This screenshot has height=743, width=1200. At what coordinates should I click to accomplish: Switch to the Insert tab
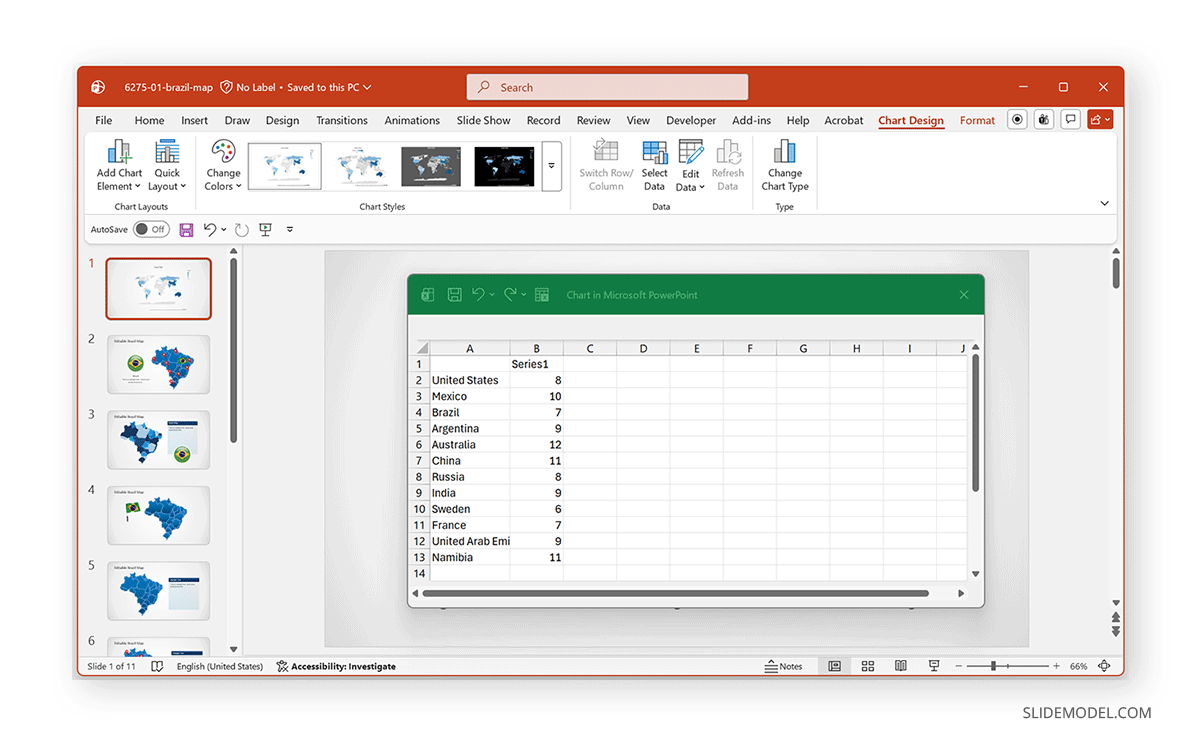[195, 120]
